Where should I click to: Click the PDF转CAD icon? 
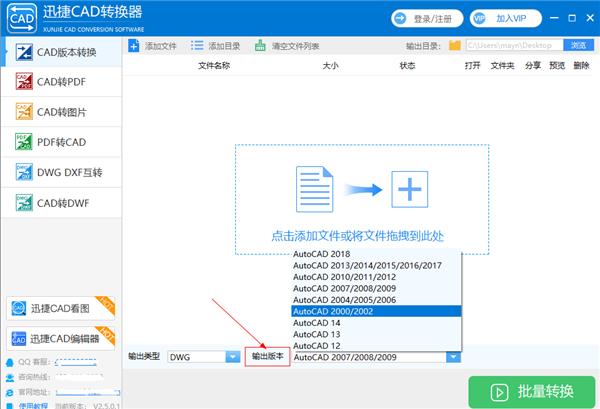[x=24, y=142]
